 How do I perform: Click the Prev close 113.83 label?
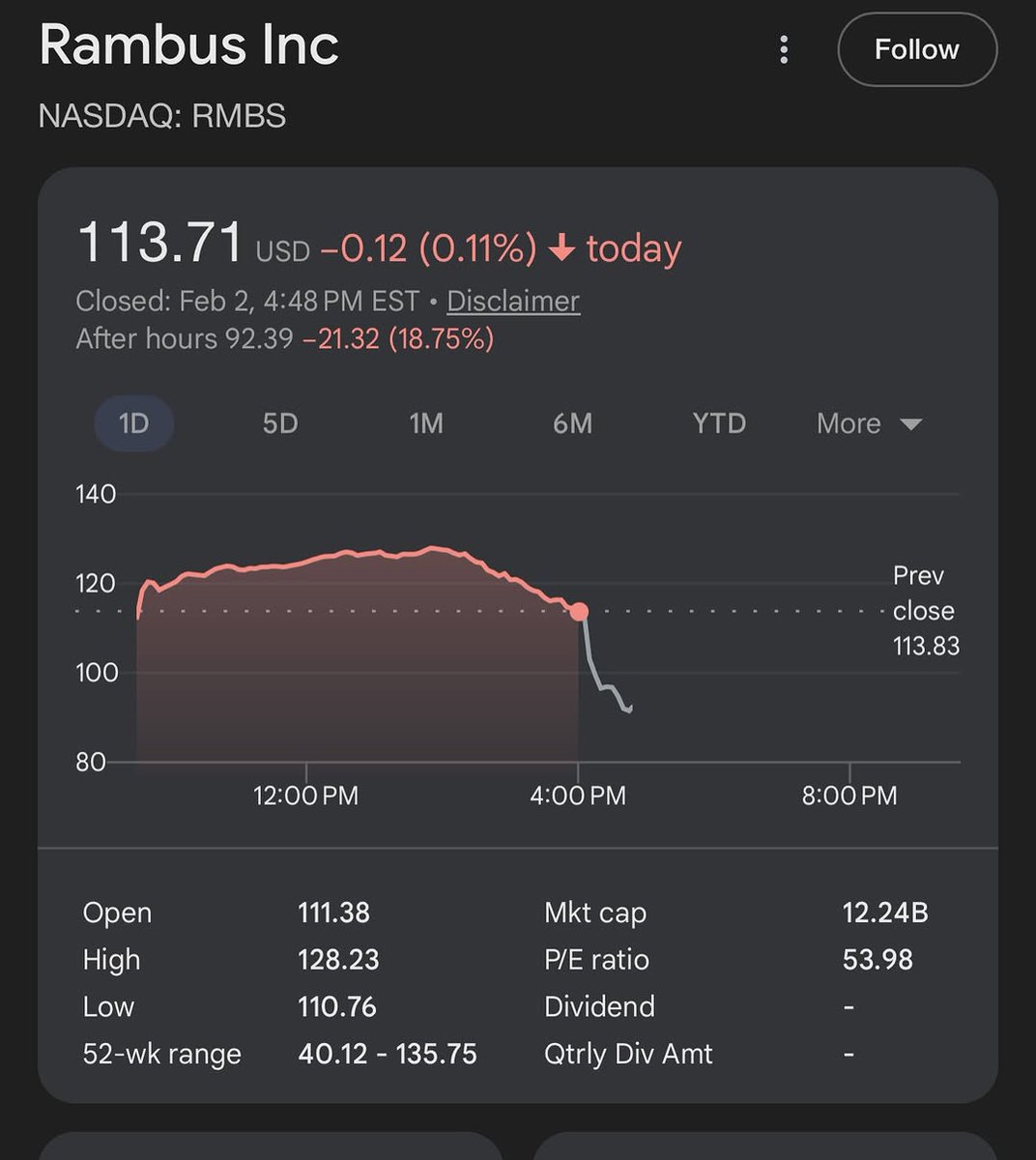pyautogui.click(x=926, y=611)
